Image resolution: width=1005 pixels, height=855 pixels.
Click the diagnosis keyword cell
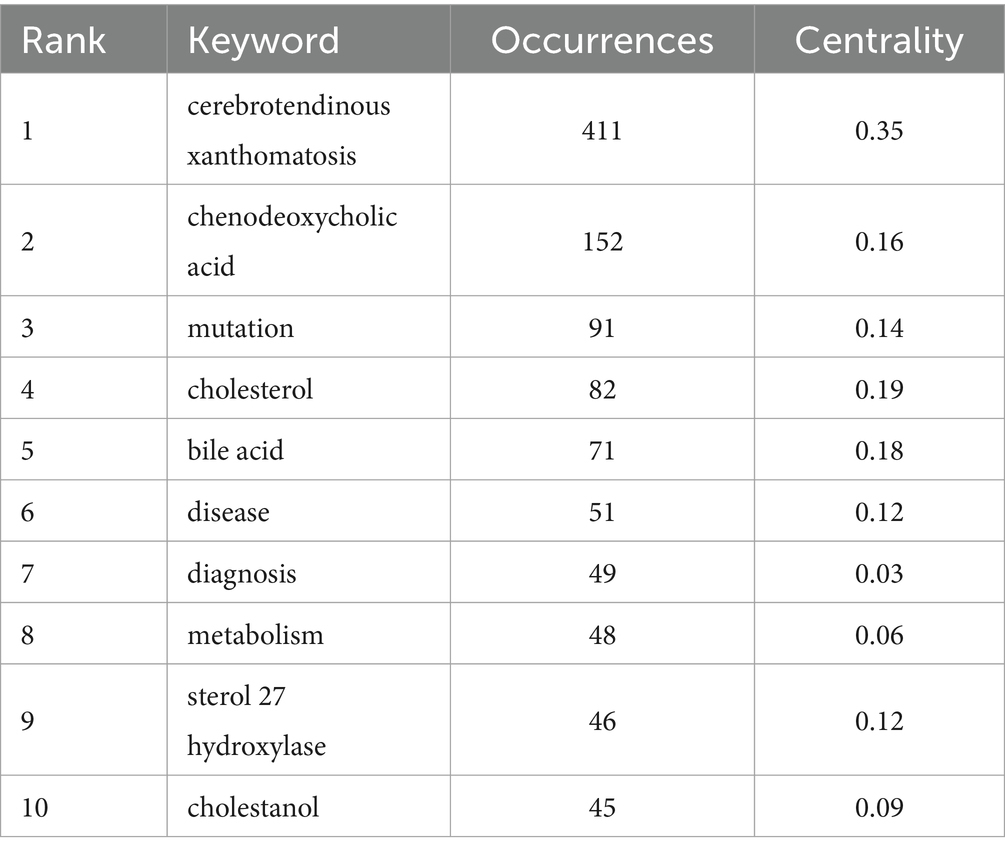(309, 572)
